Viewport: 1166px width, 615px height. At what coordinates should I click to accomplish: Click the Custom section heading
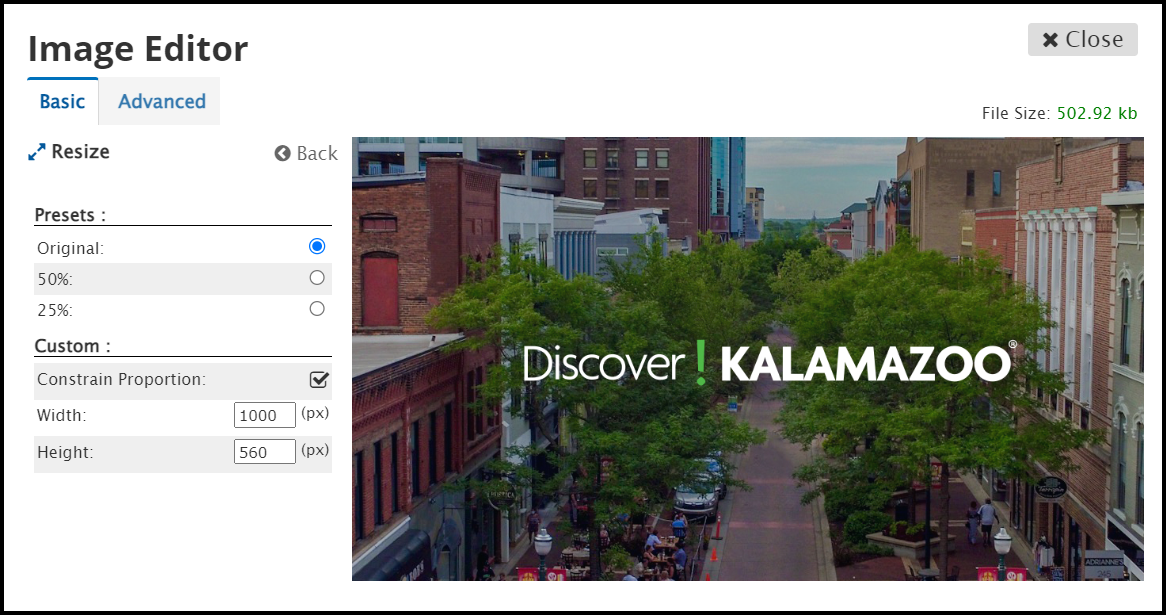(72, 346)
